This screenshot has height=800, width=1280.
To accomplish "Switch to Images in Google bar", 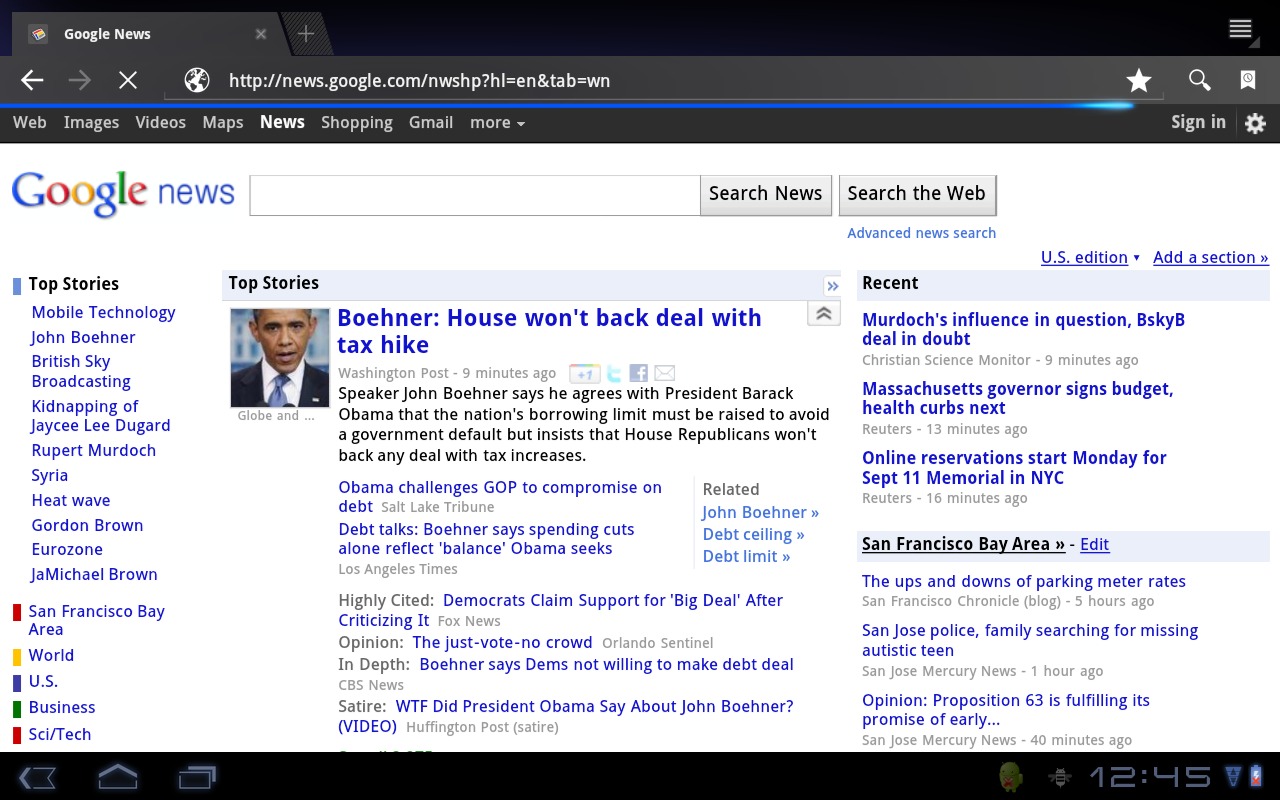I will click(x=91, y=123).
